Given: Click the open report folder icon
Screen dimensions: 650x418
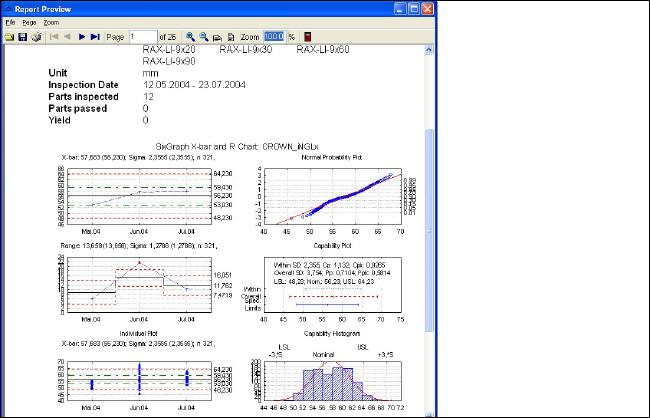Looking at the screenshot, I should (x=9, y=36).
